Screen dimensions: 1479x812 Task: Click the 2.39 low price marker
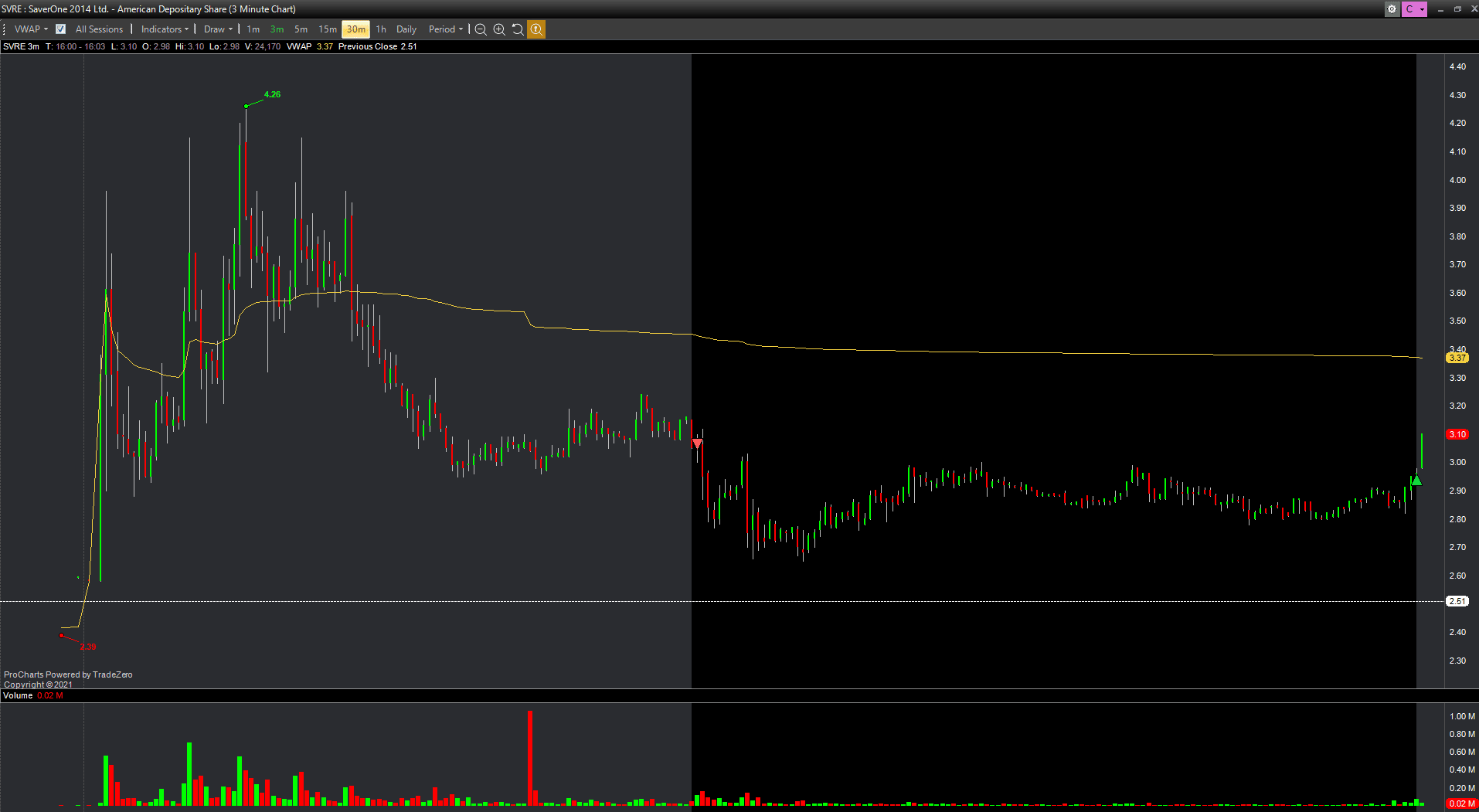pos(88,647)
